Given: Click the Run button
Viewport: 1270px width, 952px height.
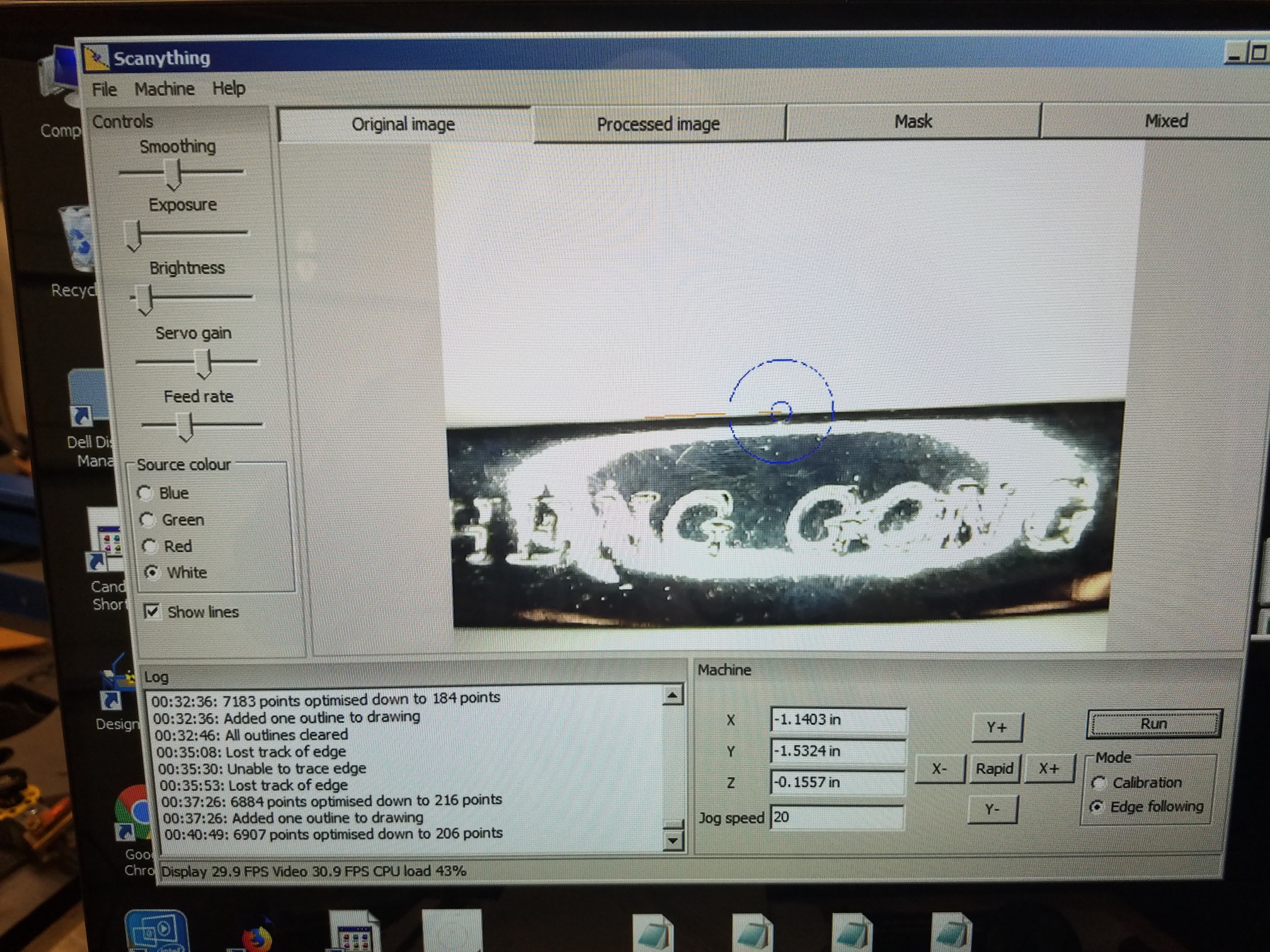Looking at the screenshot, I should click(x=1154, y=724).
